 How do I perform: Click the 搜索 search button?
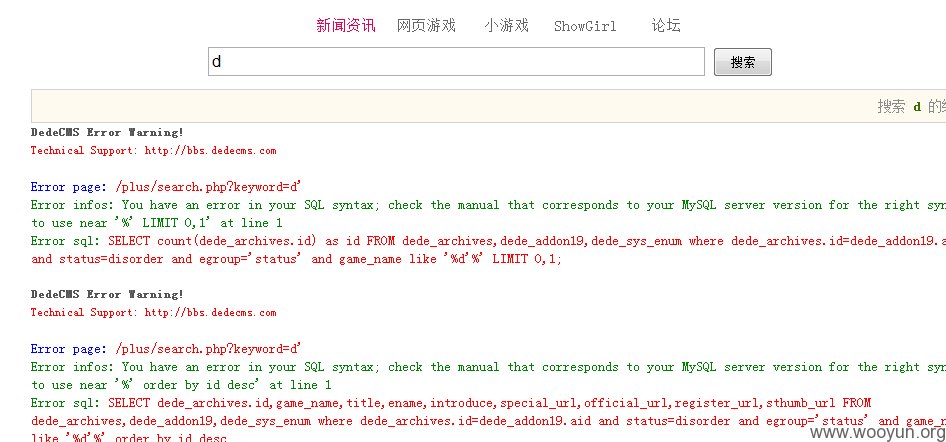point(743,62)
